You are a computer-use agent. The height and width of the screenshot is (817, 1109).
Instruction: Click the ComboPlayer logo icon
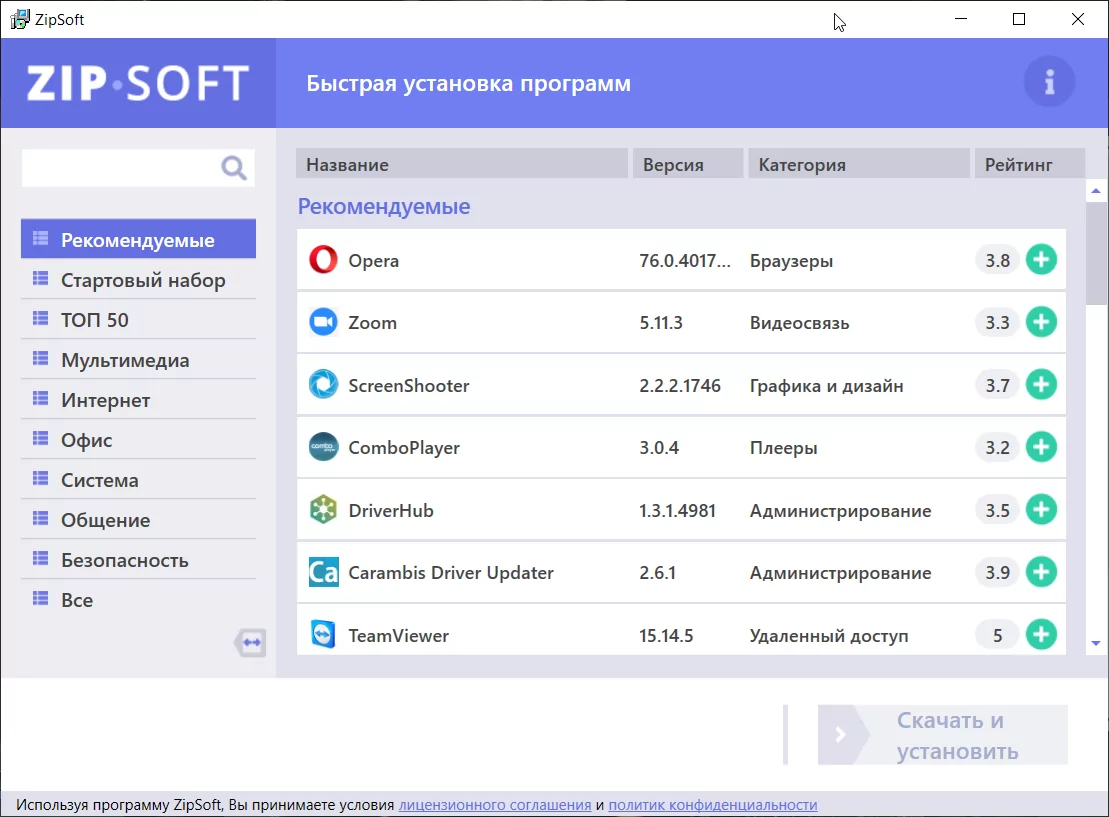323,447
